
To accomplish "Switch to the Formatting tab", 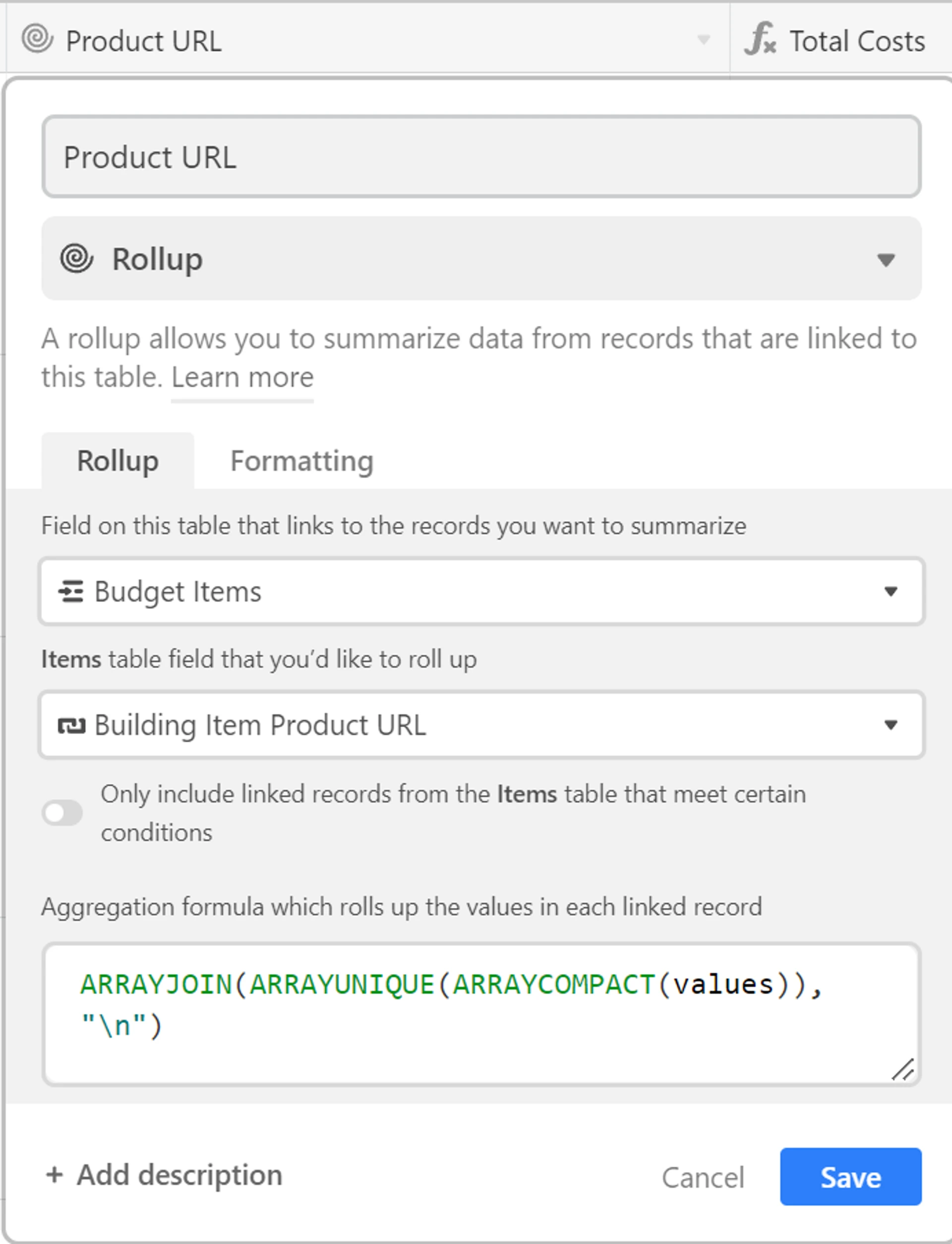I will pos(301,461).
